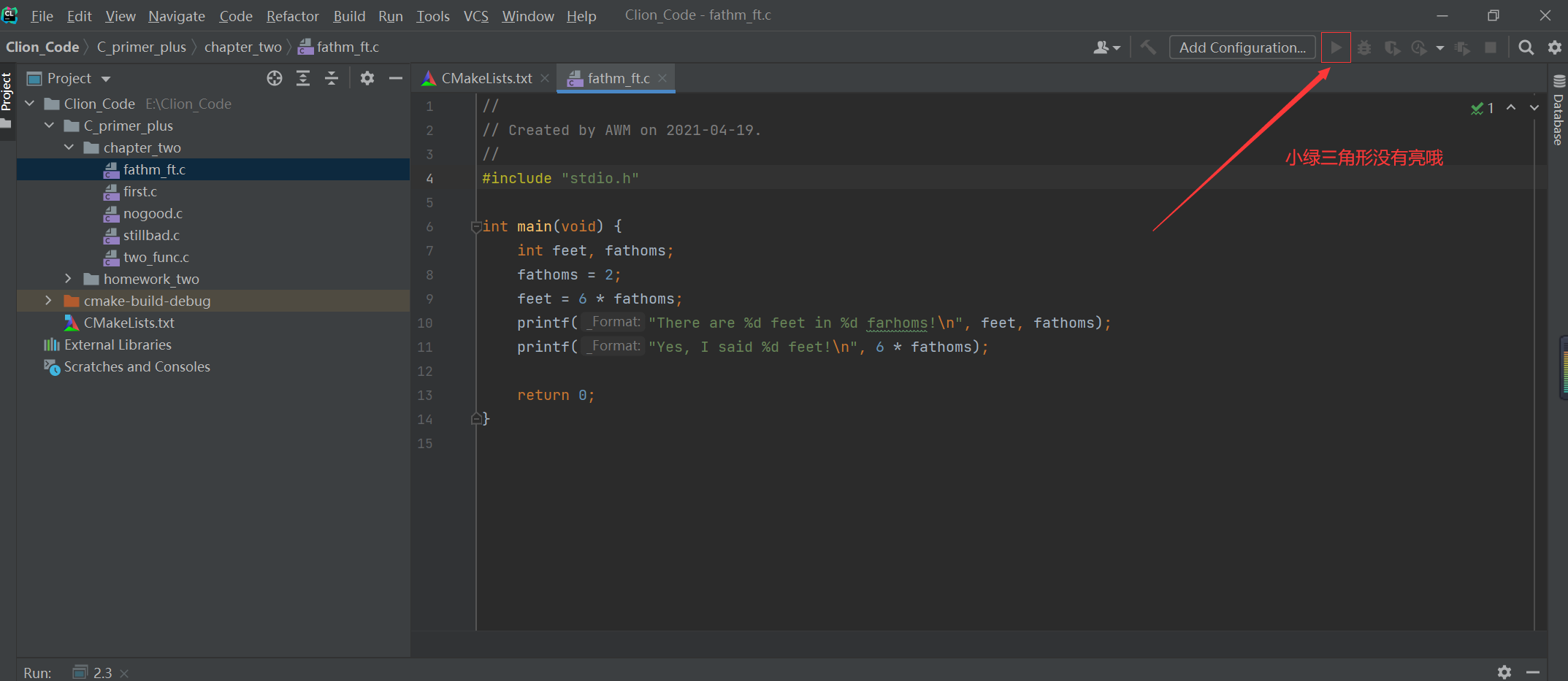Click the Build hammer icon
This screenshot has height=681, width=1568.
(1148, 47)
